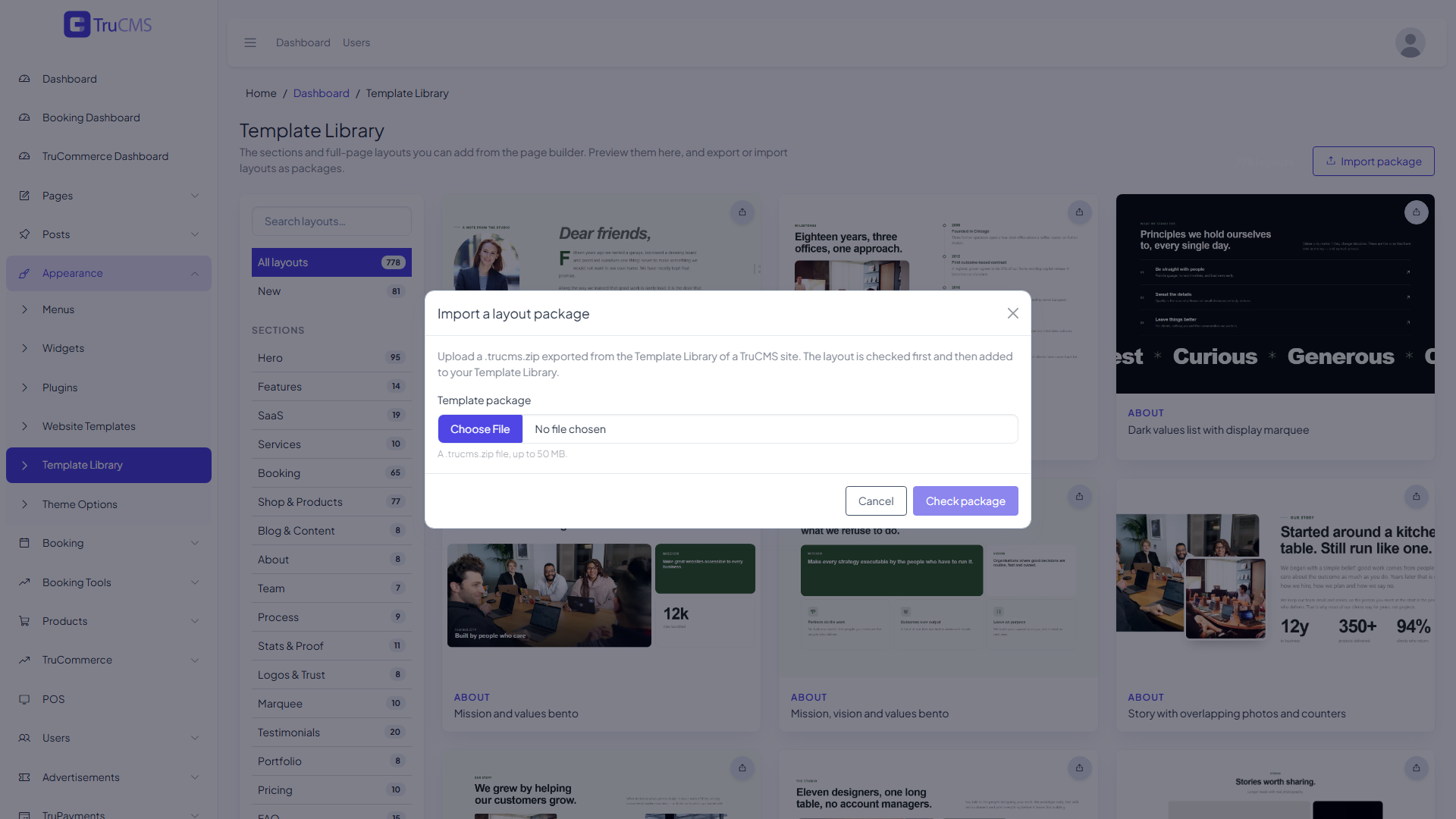Viewport: 1456px width, 819px height.
Task: Click the Dashboard breadcrumb link
Action: [x=322, y=93]
